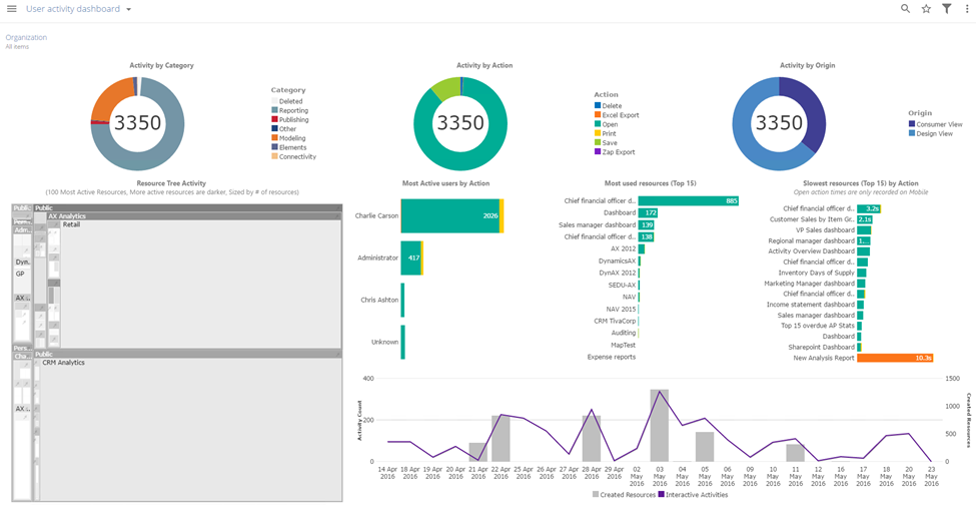Click CRM TivaCorp resource label
Viewport: 976px width, 512px height.
615,321
